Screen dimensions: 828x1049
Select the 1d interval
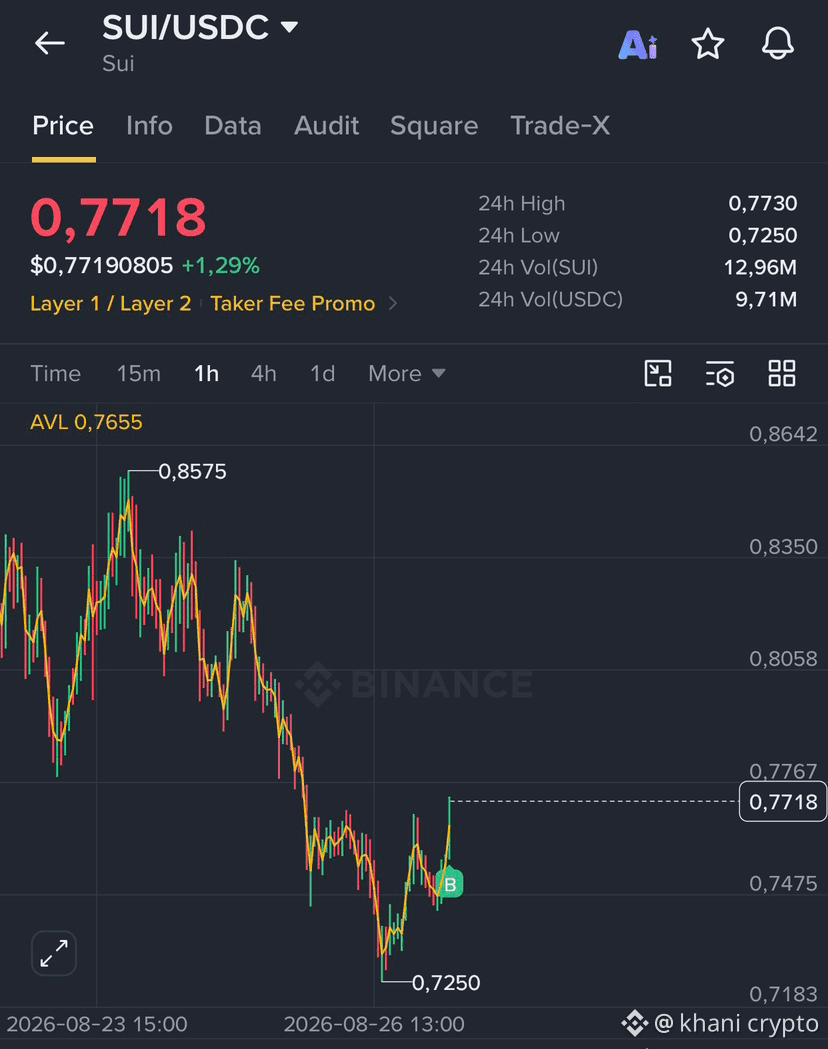pyautogui.click(x=322, y=373)
